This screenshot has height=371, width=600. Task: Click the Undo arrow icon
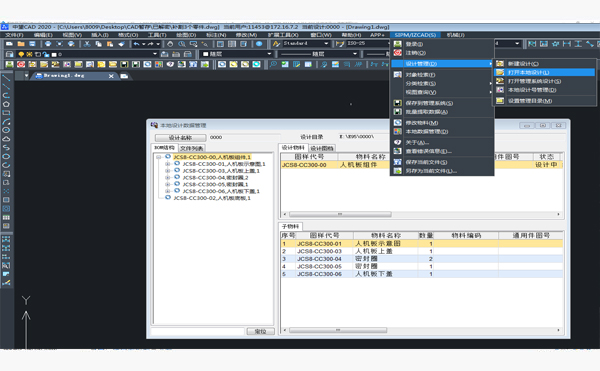(137, 44)
